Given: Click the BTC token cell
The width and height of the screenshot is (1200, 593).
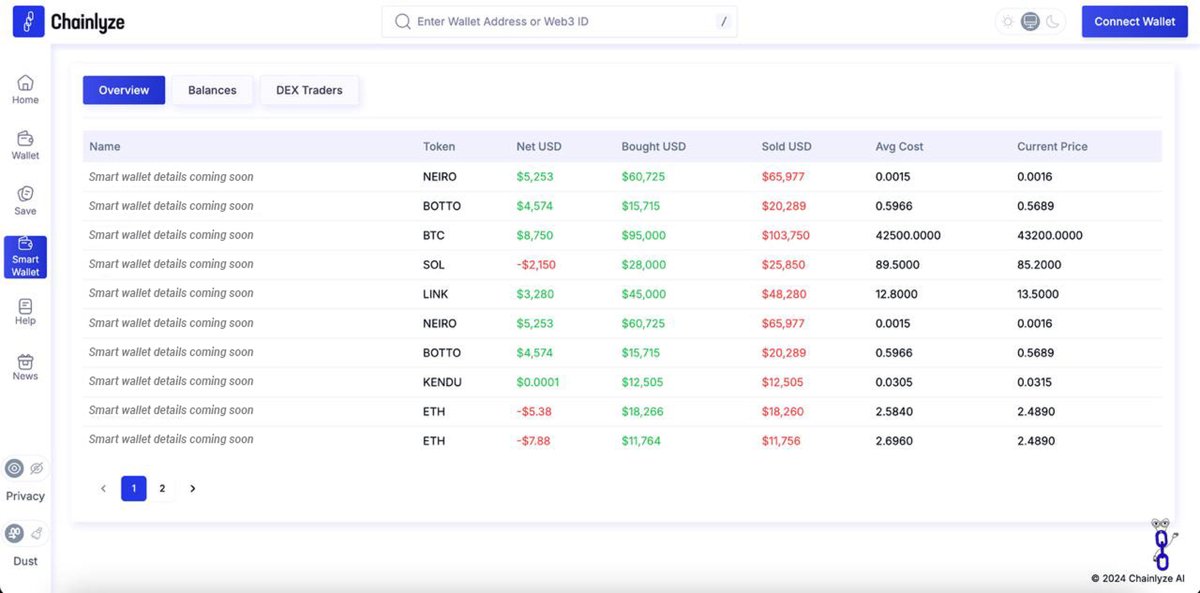Looking at the screenshot, I should click(x=434, y=236).
